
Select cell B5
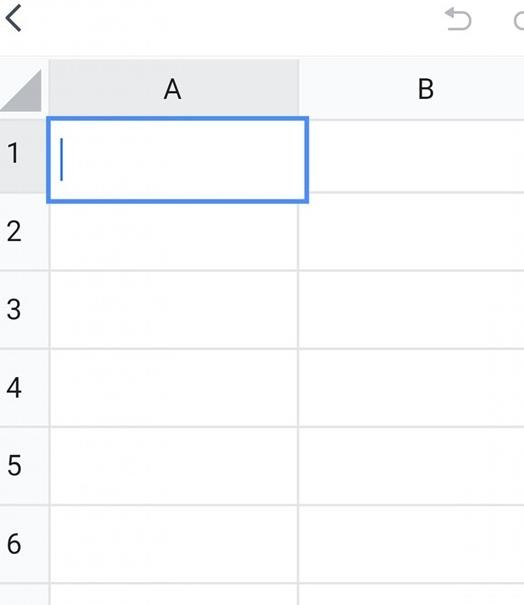412,466
